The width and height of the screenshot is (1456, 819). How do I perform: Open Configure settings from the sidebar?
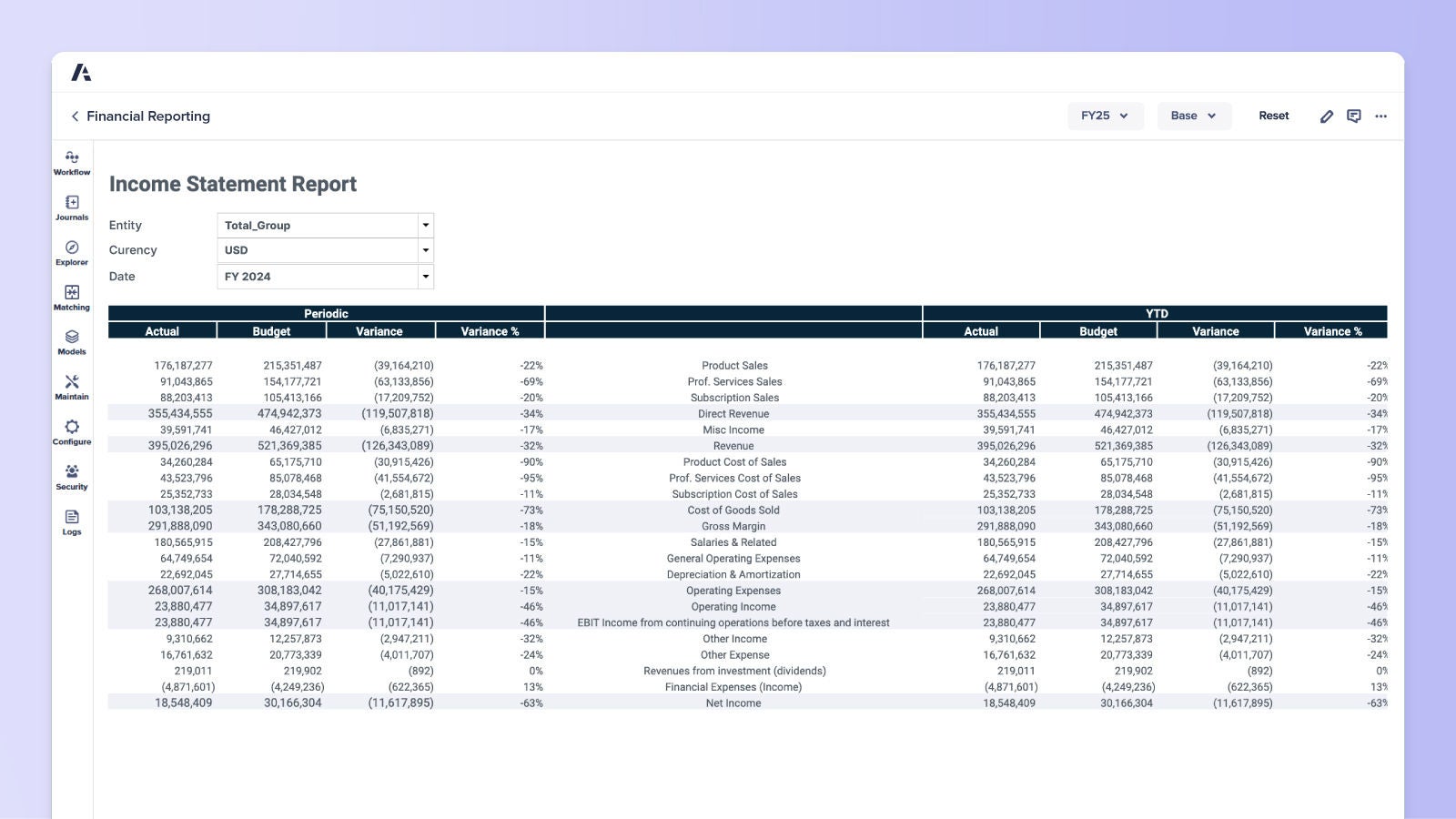tap(72, 430)
